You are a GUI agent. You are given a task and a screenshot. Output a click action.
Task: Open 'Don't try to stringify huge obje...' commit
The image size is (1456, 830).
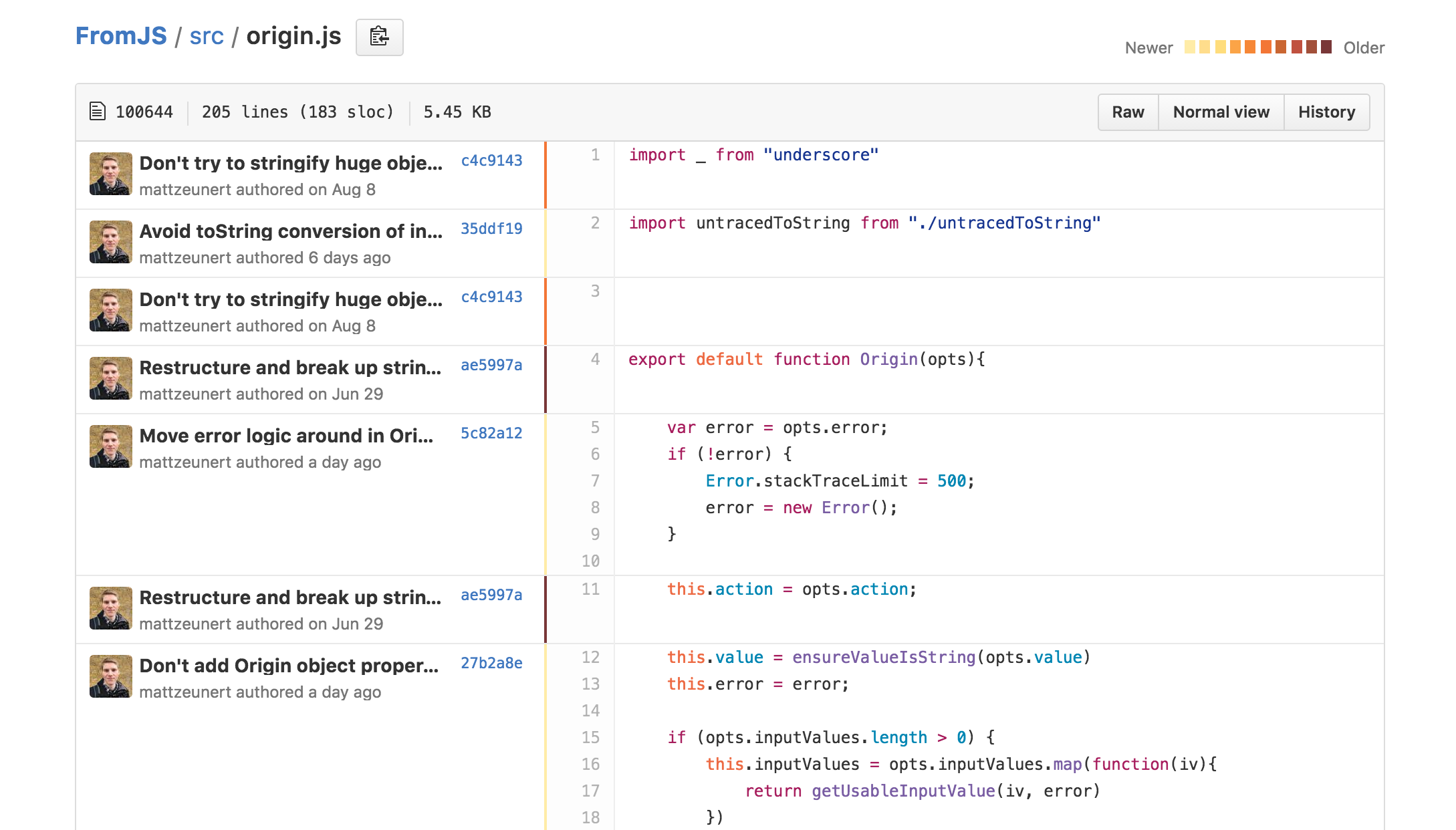click(x=290, y=163)
